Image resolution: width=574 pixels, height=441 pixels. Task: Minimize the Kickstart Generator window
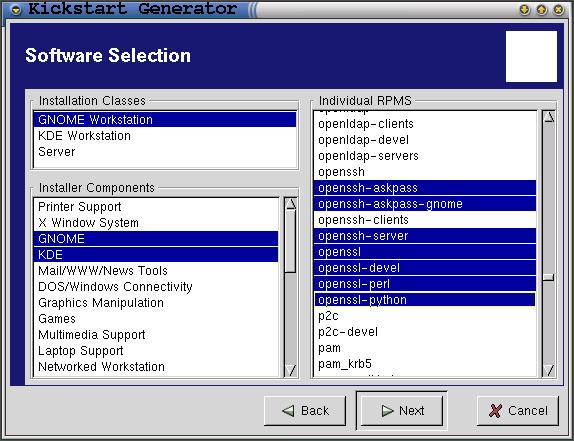(524, 10)
